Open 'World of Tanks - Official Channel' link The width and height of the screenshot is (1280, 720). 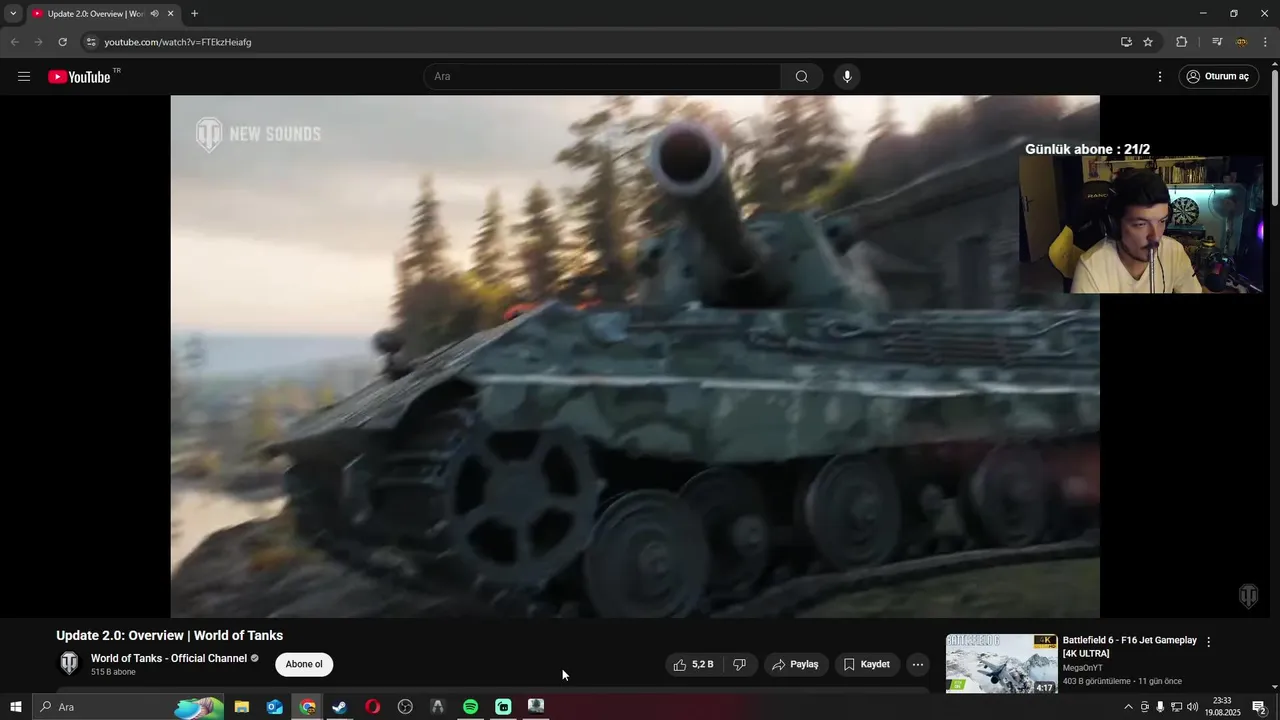(169, 658)
